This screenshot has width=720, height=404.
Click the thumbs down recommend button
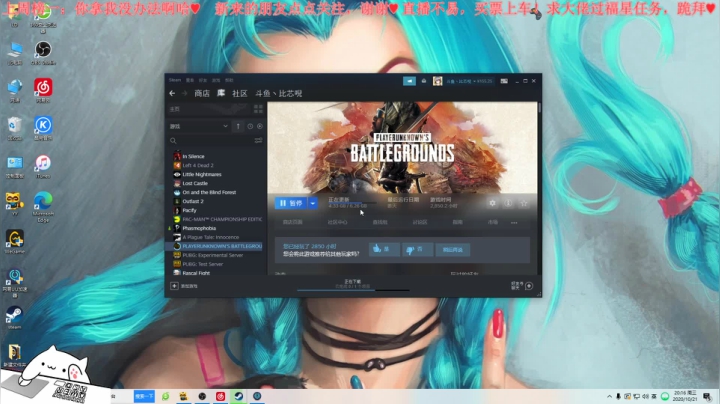click(417, 249)
